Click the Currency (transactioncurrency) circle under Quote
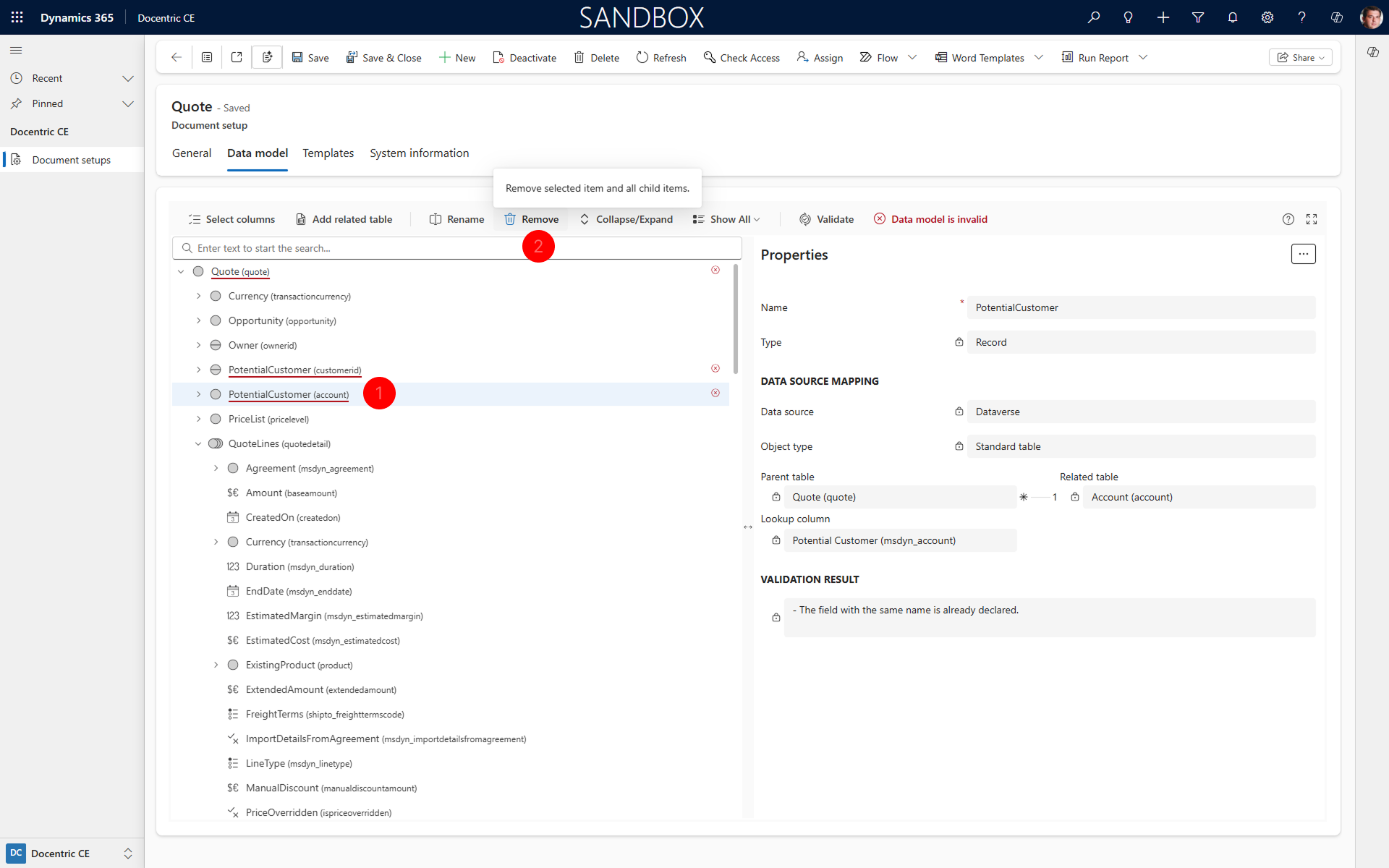 click(216, 296)
